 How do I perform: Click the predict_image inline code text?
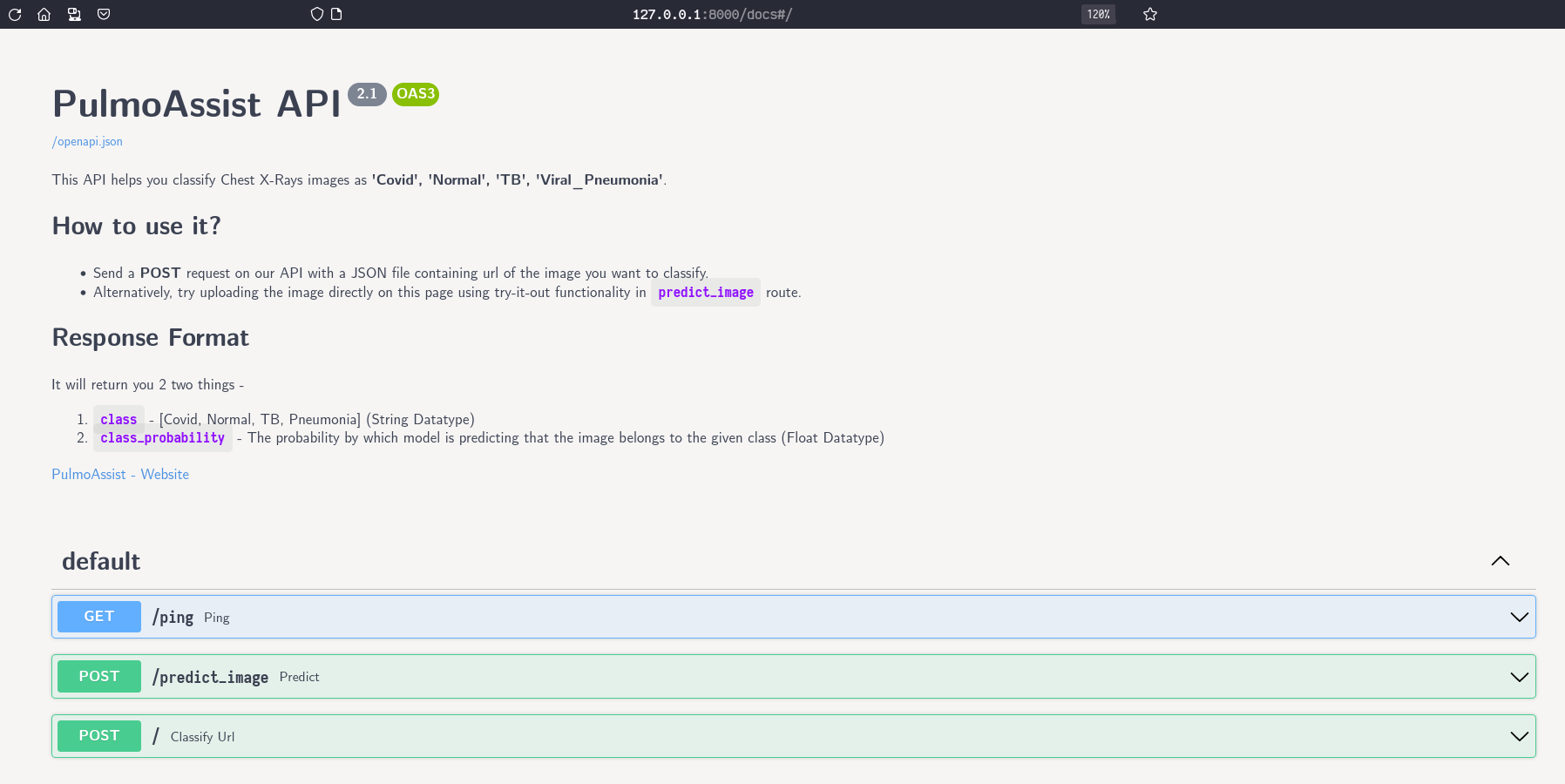706,293
